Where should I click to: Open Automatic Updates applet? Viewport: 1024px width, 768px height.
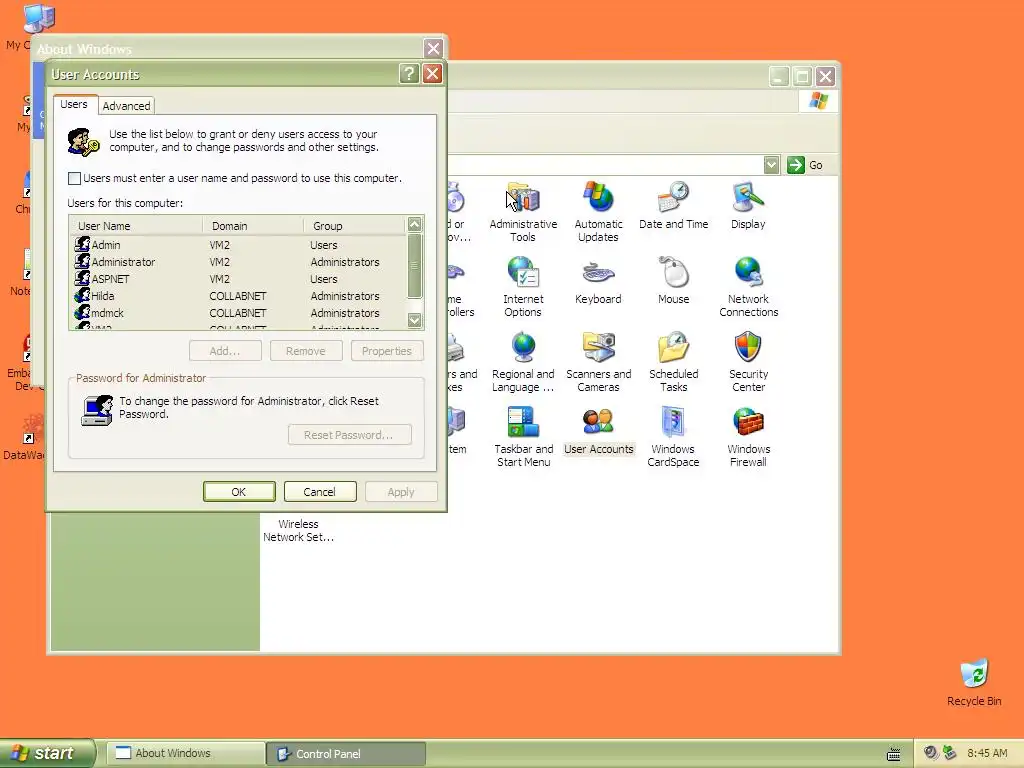pyautogui.click(x=598, y=211)
